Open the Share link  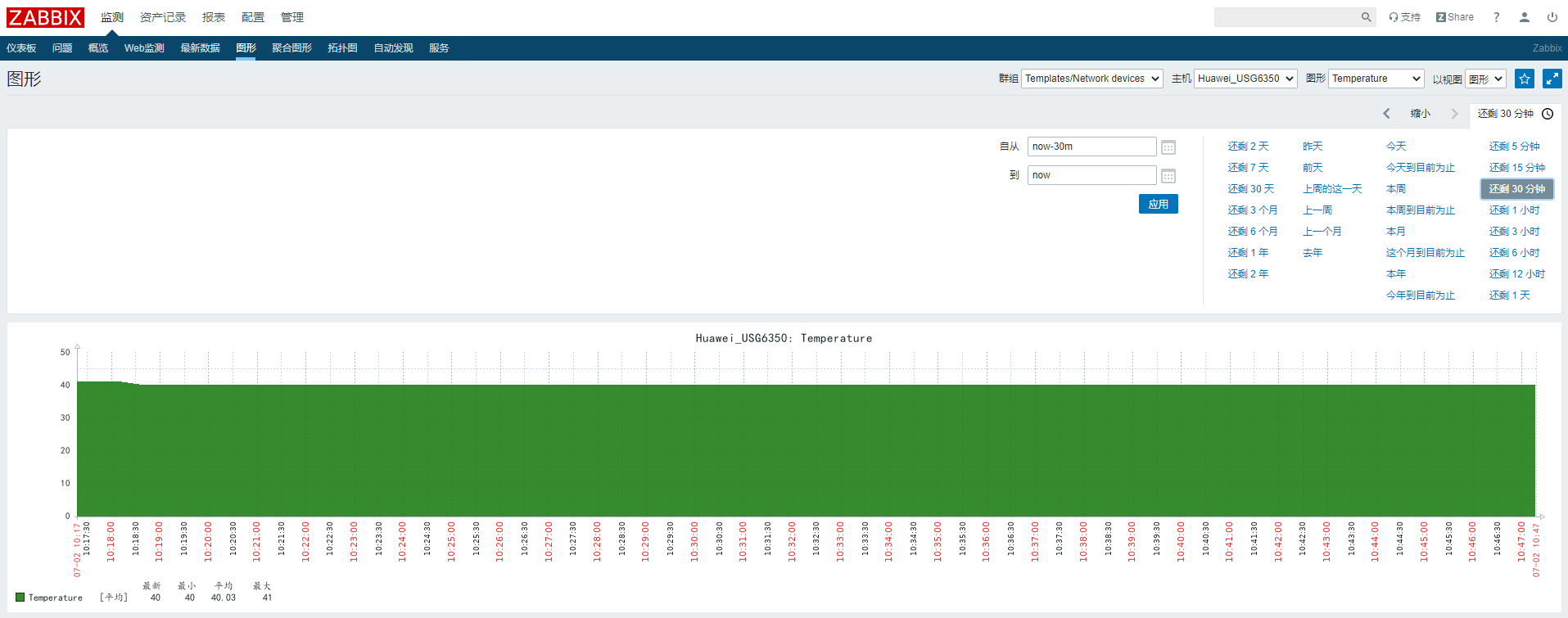click(1455, 17)
